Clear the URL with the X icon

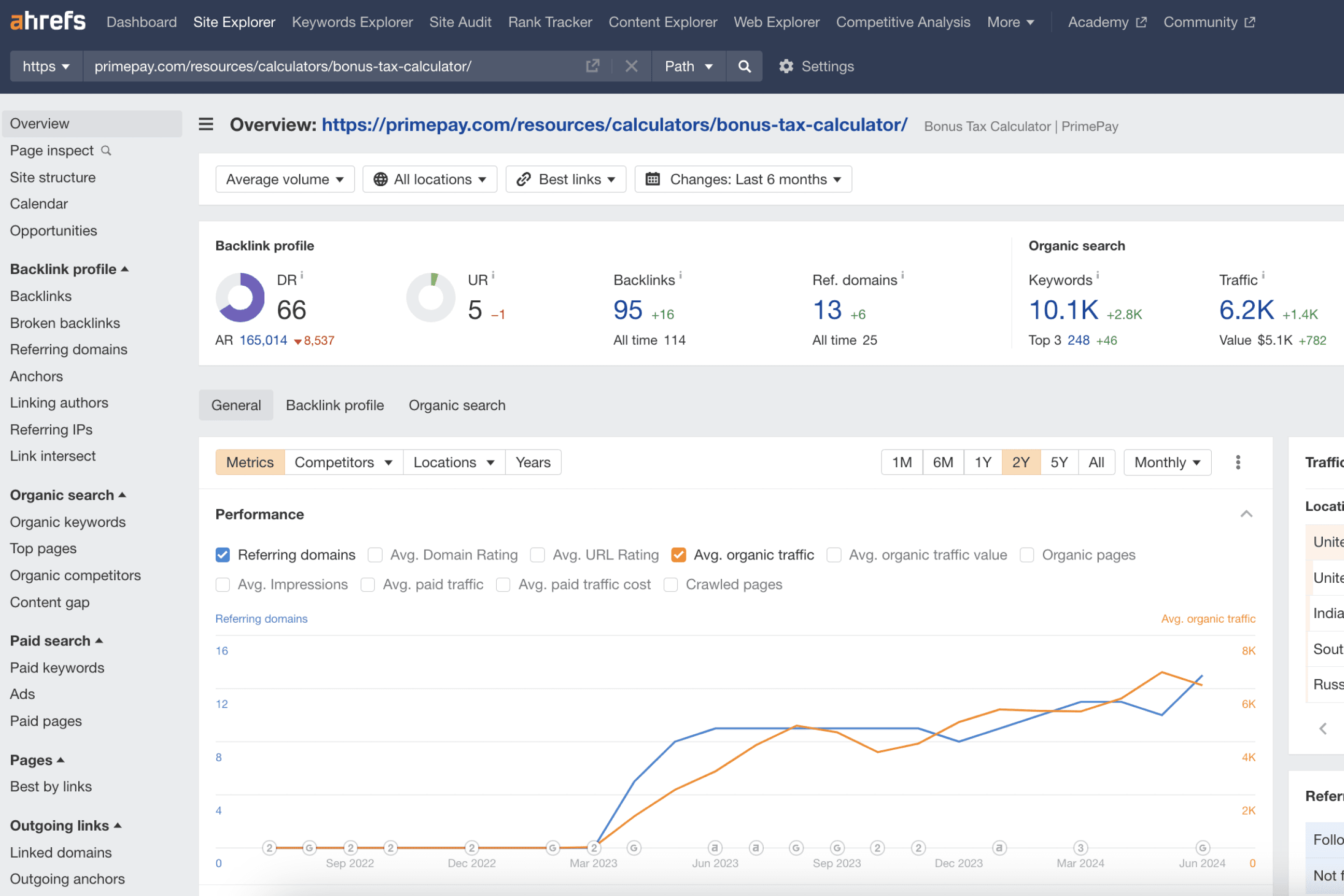click(x=632, y=66)
